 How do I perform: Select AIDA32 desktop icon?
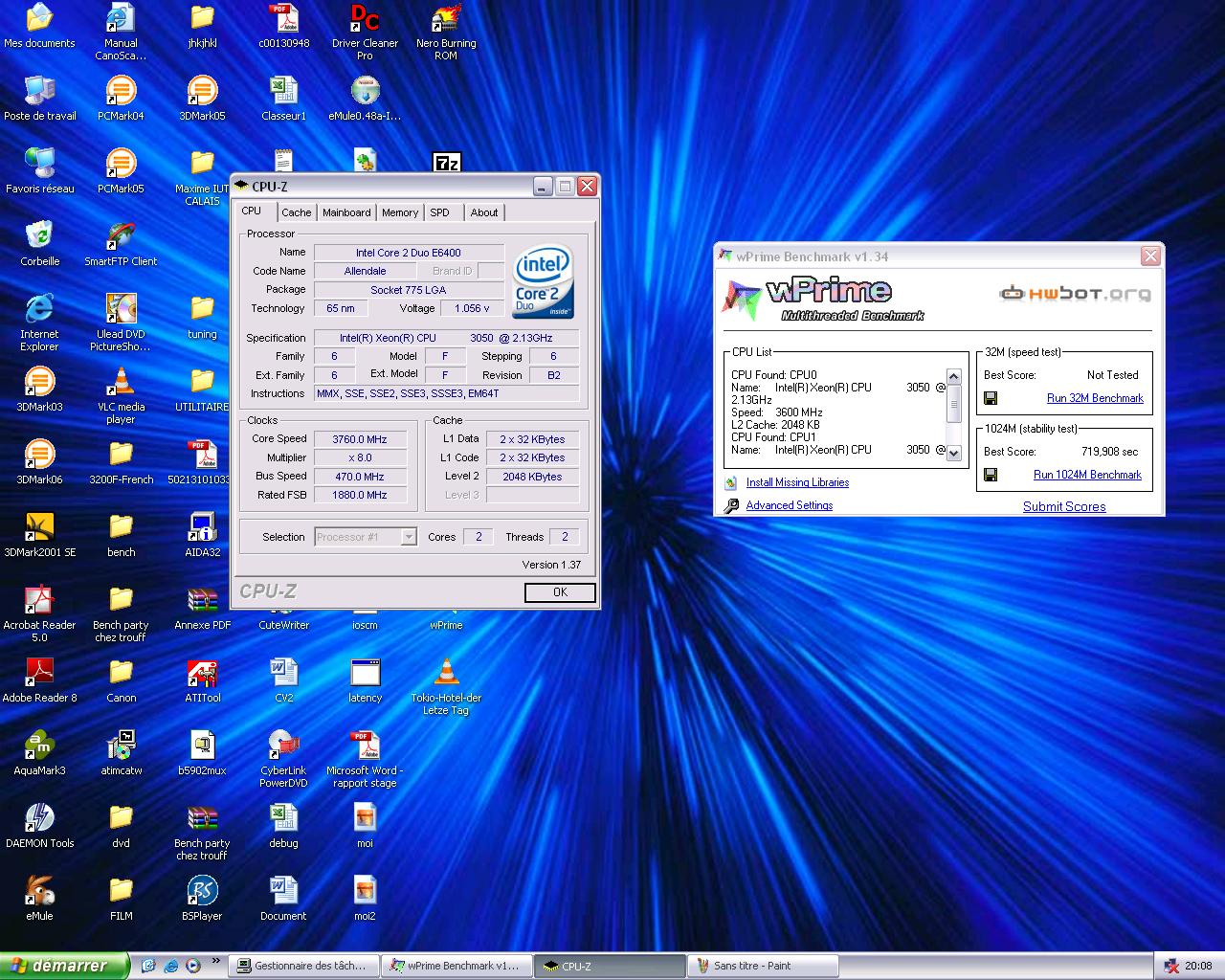[202, 535]
